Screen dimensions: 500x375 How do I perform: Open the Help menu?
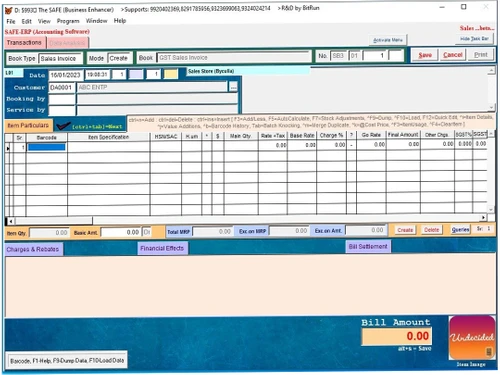(120, 21)
